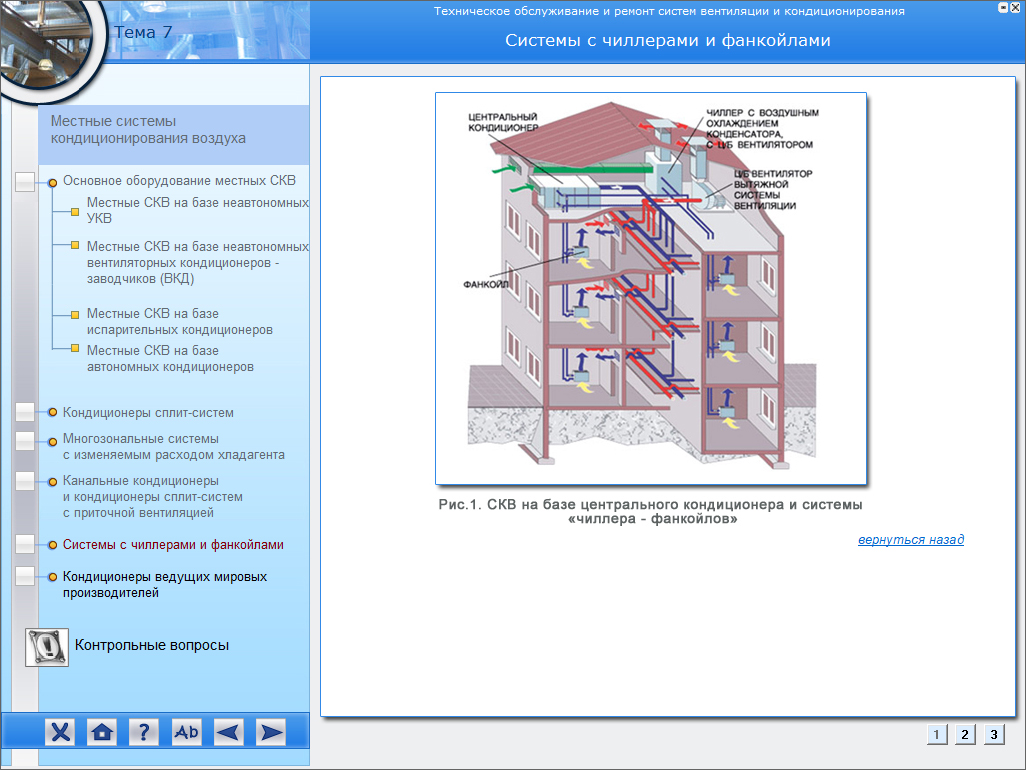
Task: Go to the home page icon
Action: pos(102,732)
